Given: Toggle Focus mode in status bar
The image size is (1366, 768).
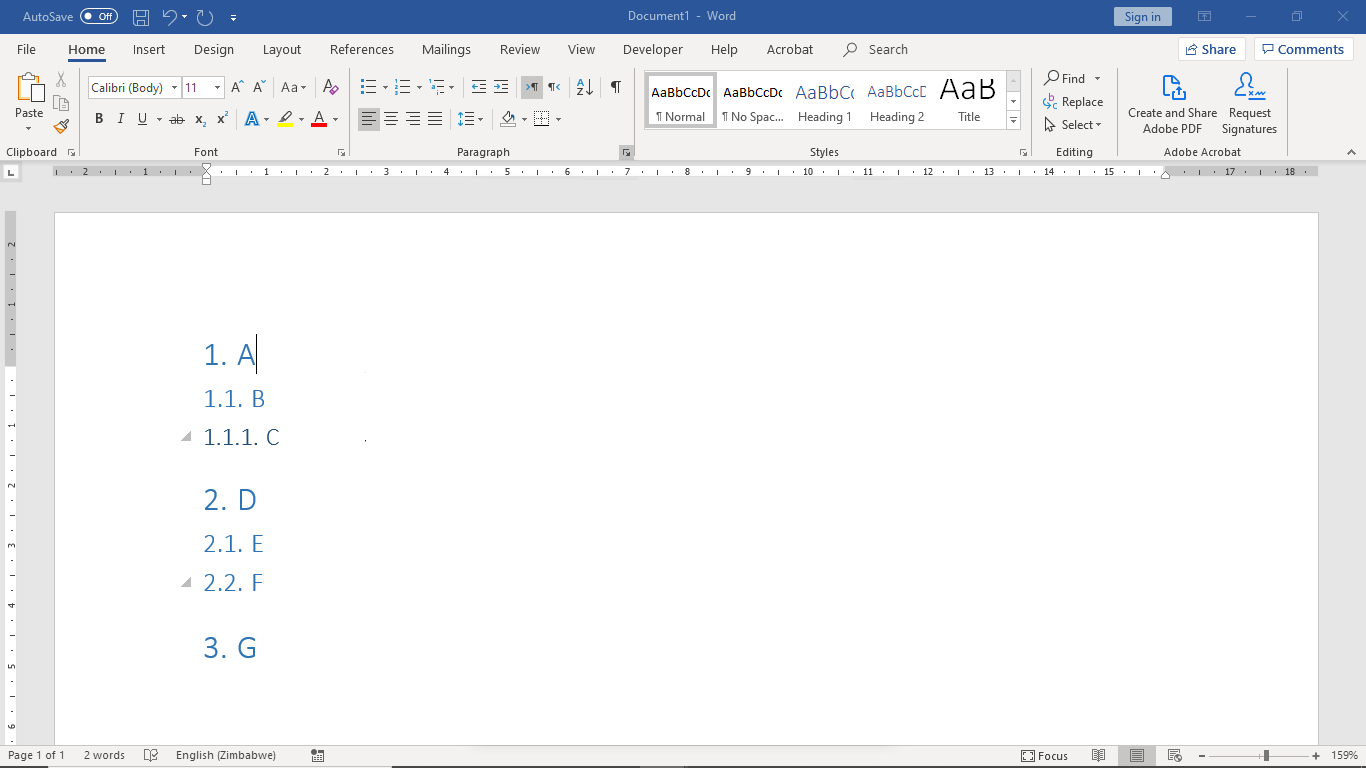Looking at the screenshot, I should pyautogui.click(x=1045, y=756).
